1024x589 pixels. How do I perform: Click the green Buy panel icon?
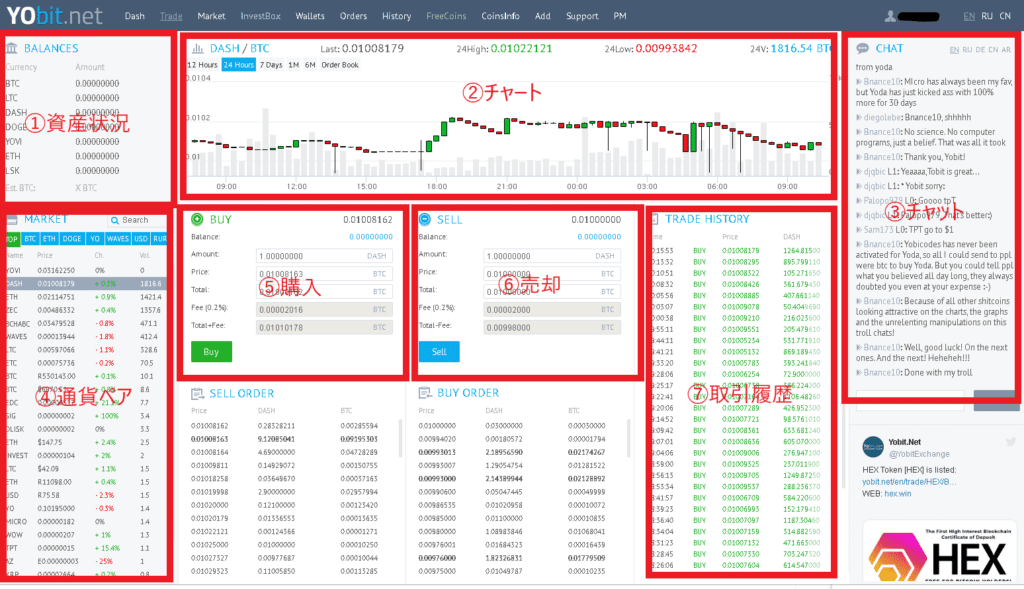[x=197, y=219]
